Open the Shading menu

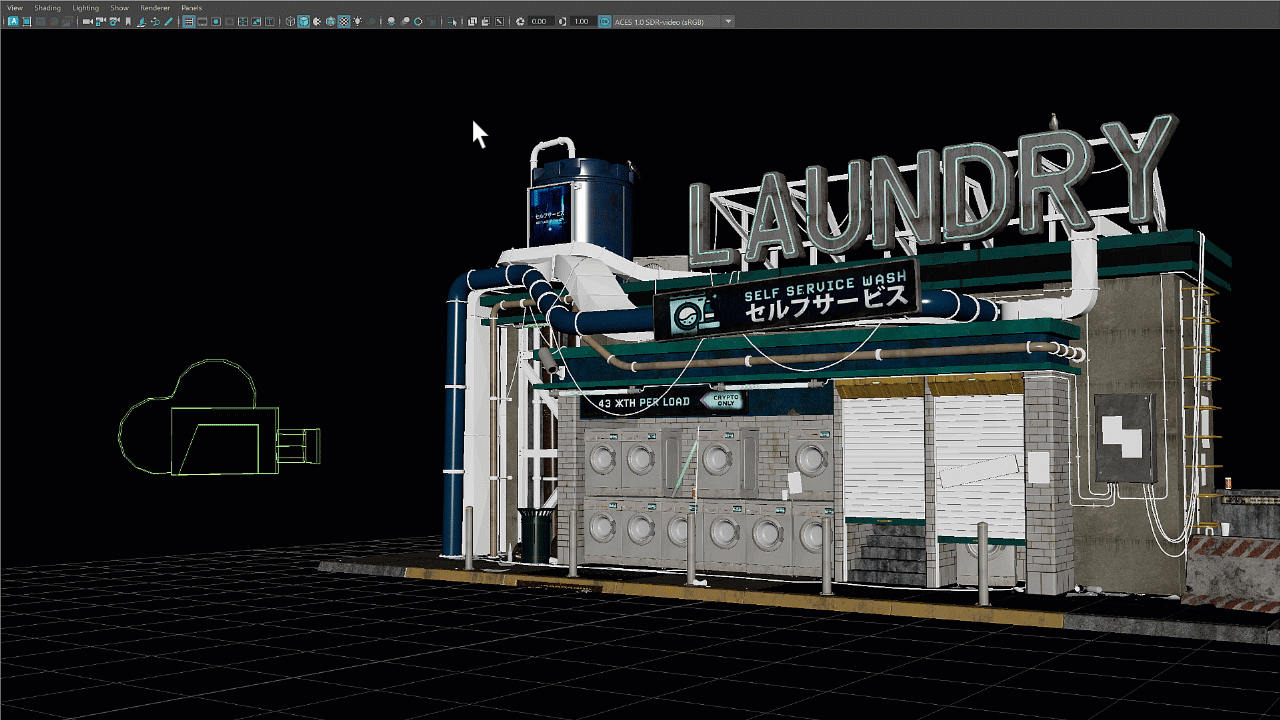pyautogui.click(x=47, y=8)
